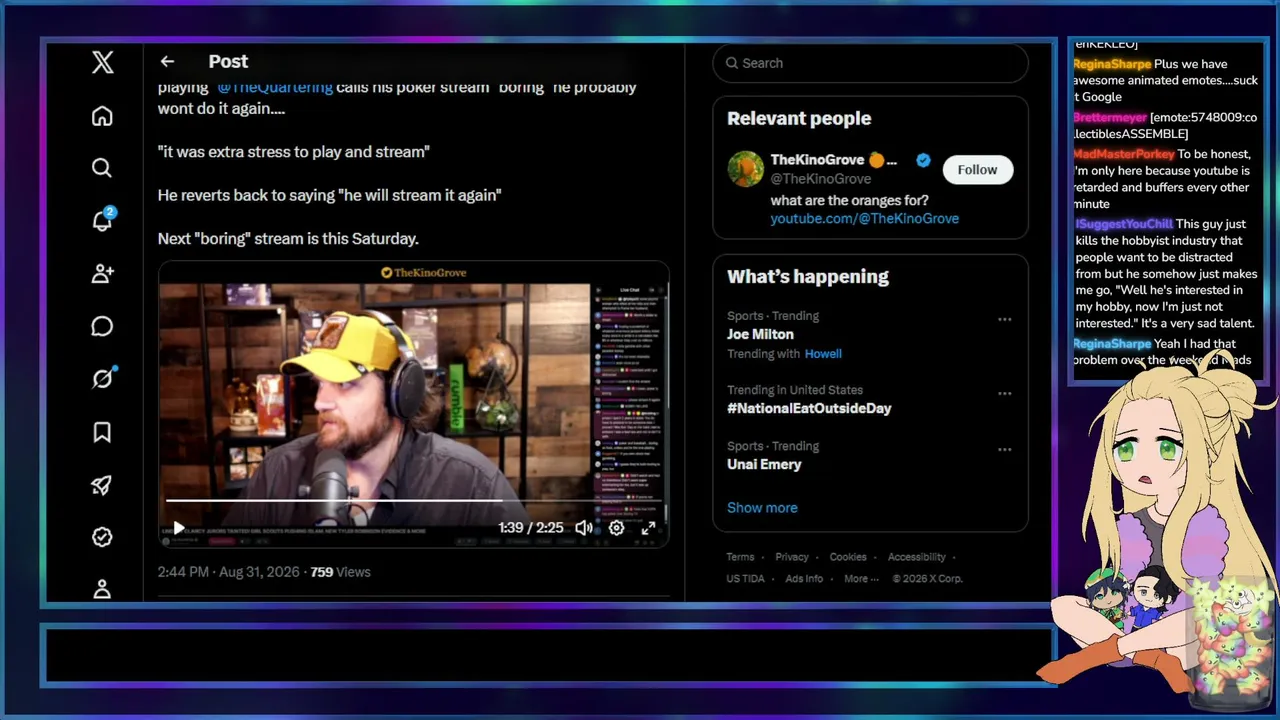Open the @TheQuartering mention link
1280x720 pixels.
coord(275,87)
